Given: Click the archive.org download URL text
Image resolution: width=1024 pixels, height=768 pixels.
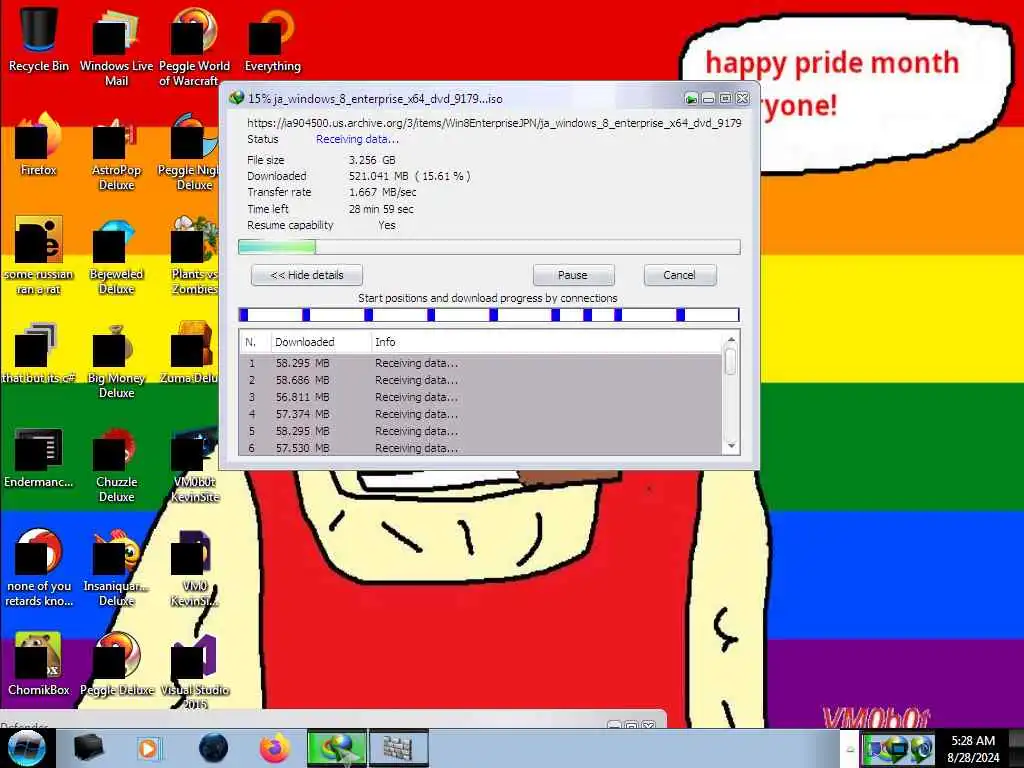Looking at the screenshot, I should [x=494, y=123].
